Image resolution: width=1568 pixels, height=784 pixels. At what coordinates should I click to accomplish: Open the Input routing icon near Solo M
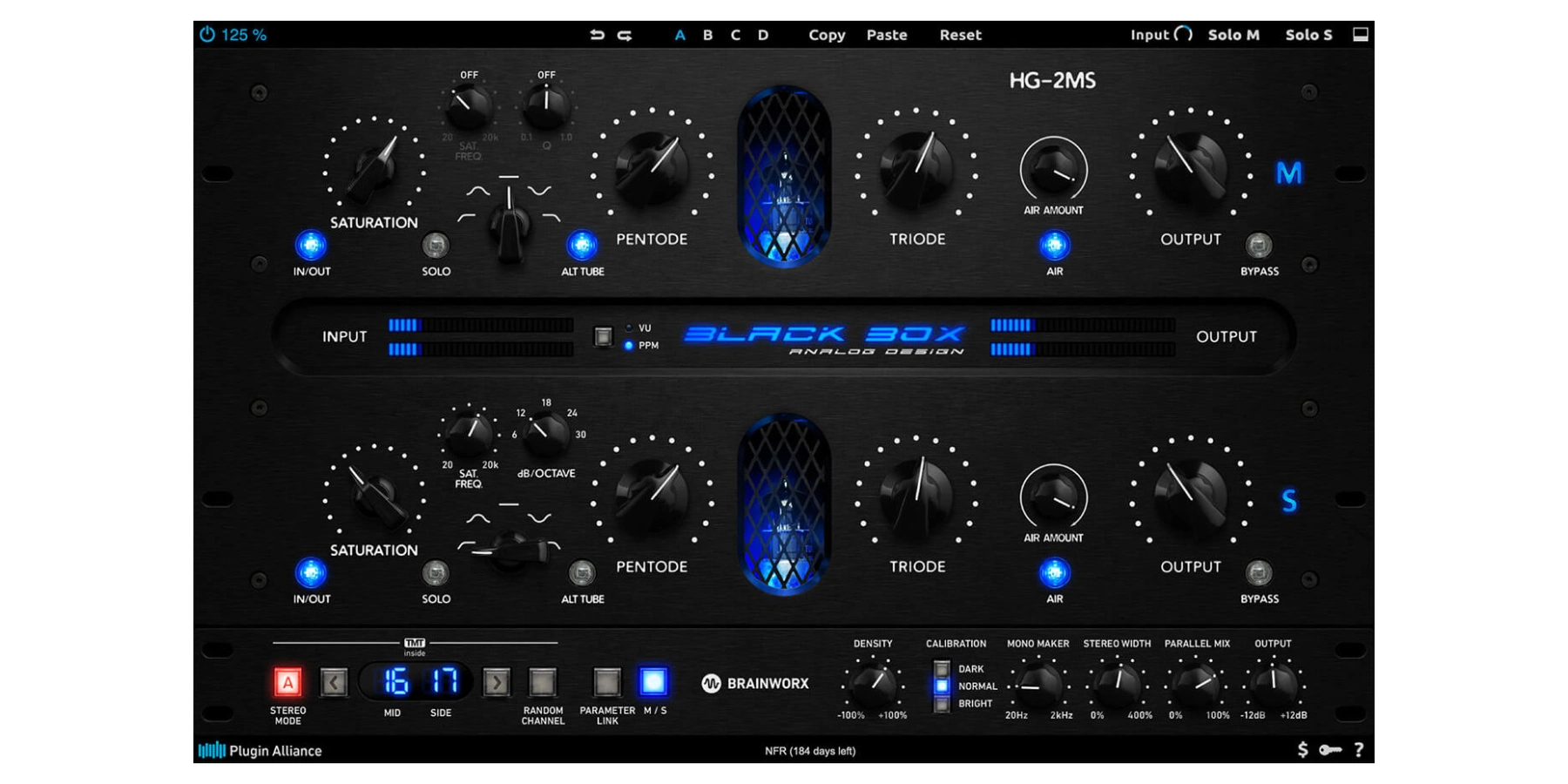click(1183, 33)
